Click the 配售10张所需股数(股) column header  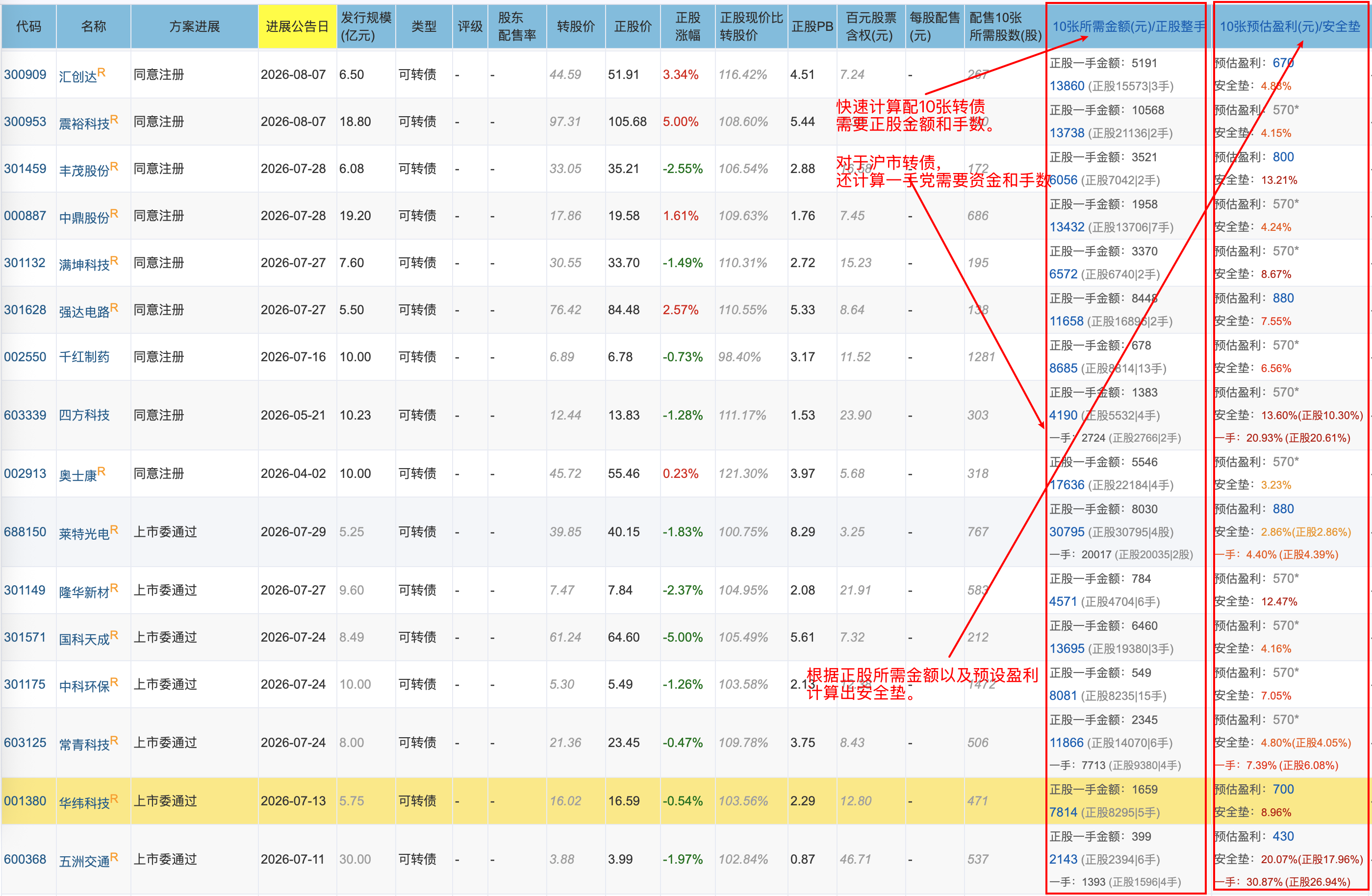pyautogui.click(x=1005, y=26)
